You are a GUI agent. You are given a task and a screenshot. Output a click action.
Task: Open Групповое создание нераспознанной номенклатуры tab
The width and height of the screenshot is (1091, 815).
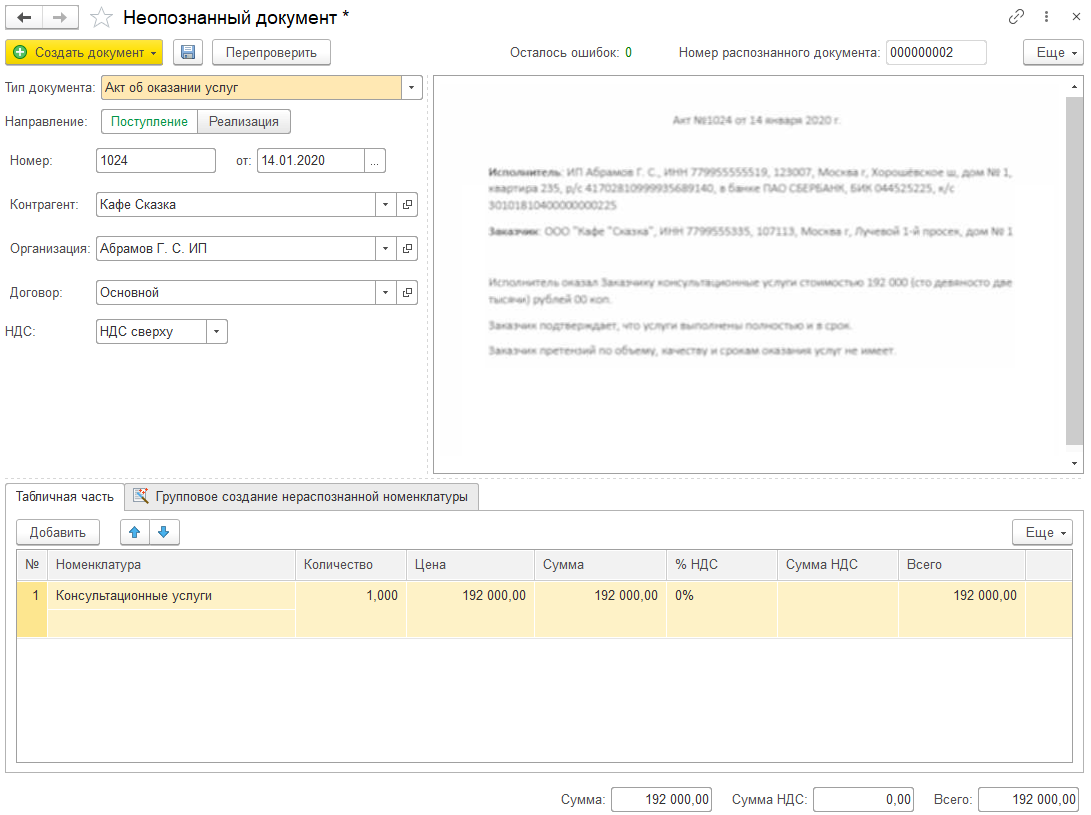pos(301,497)
